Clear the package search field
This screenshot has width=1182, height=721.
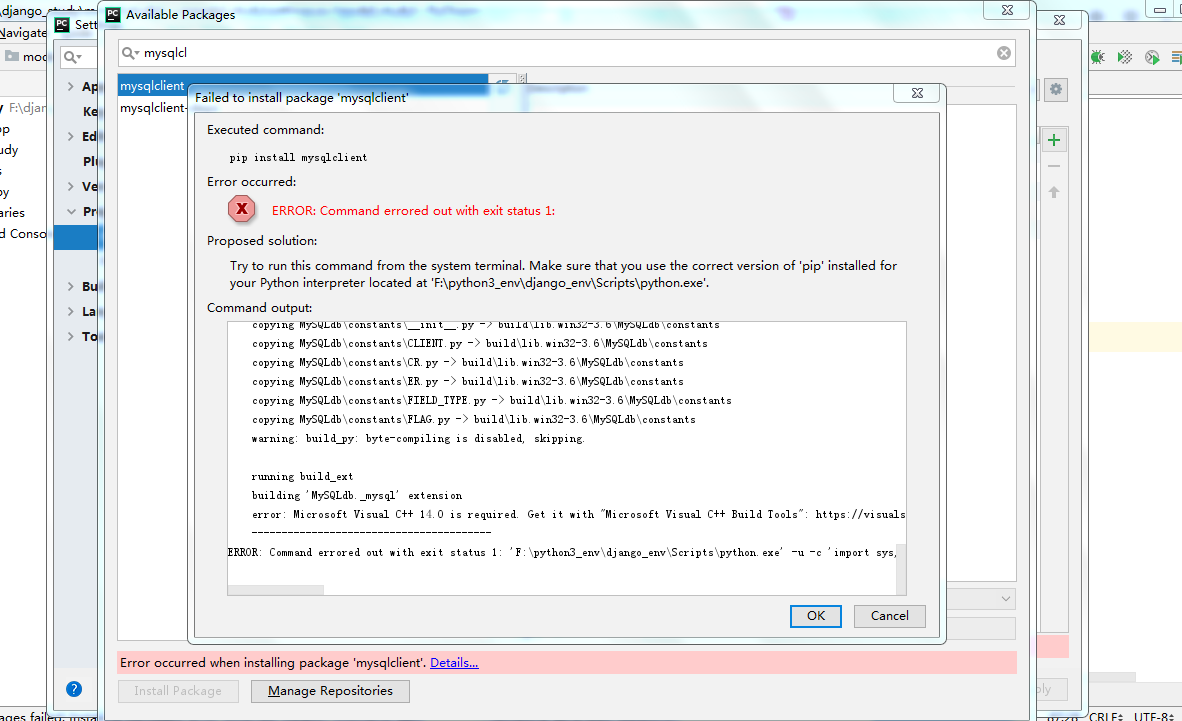point(1003,53)
